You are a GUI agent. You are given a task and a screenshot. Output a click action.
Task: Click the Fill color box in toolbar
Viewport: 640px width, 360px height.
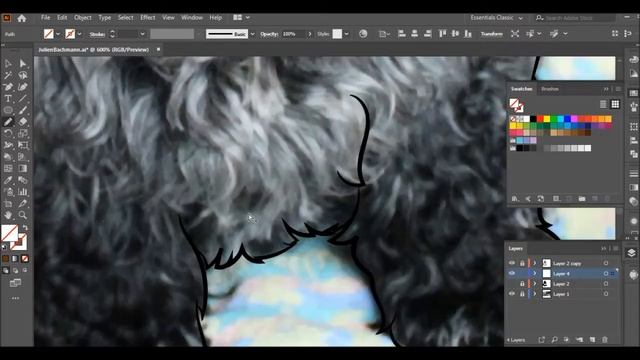pyautogui.click(x=9, y=233)
